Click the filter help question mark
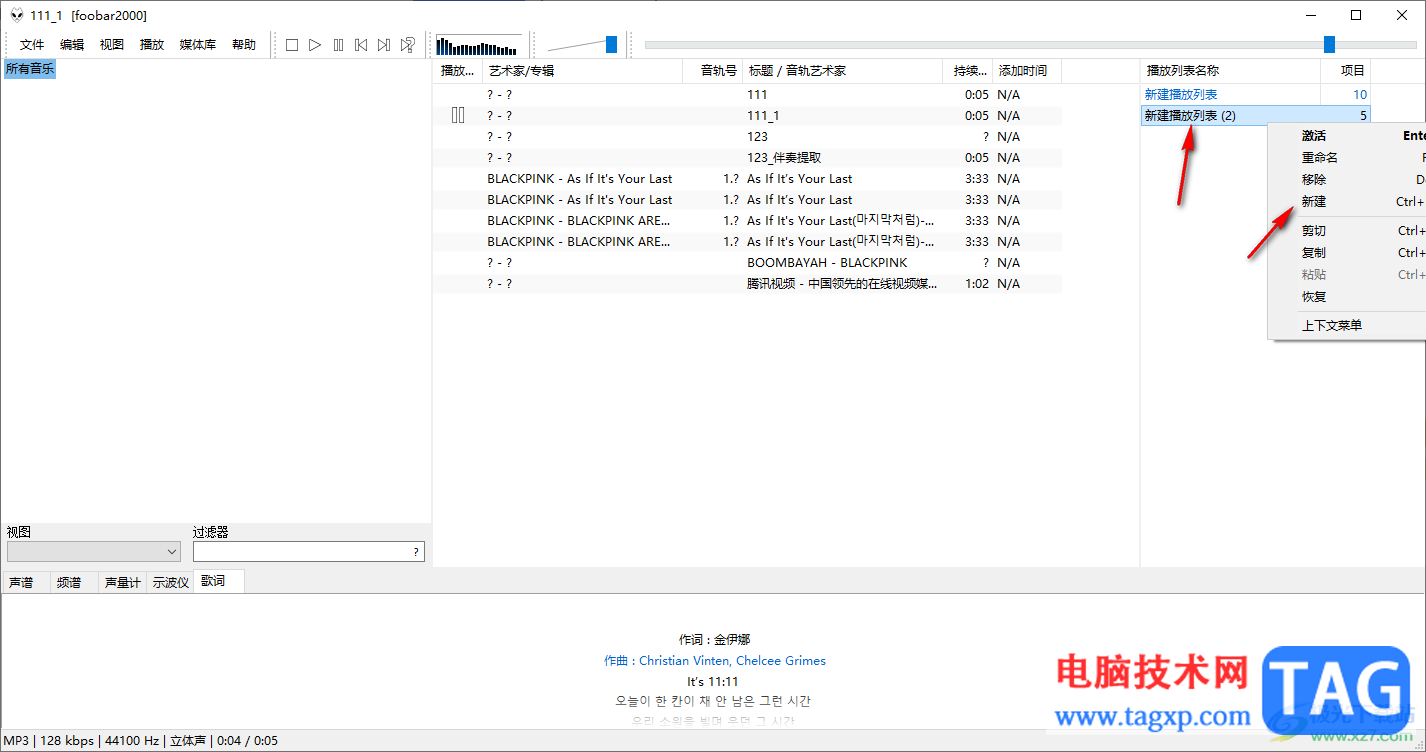The width and height of the screenshot is (1426, 752). (x=416, y=552)
